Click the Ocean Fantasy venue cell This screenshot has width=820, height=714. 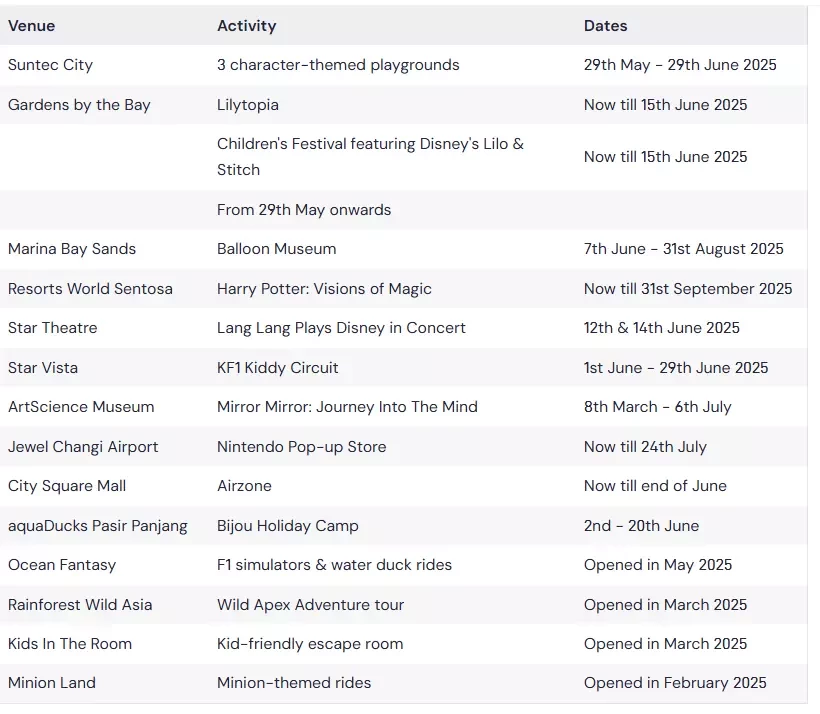point(62,565)
